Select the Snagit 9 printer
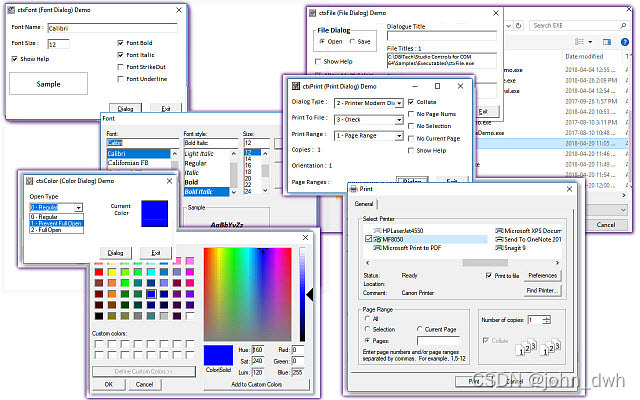The height and width of the screenshot is (400, 640). pos(511,248)
